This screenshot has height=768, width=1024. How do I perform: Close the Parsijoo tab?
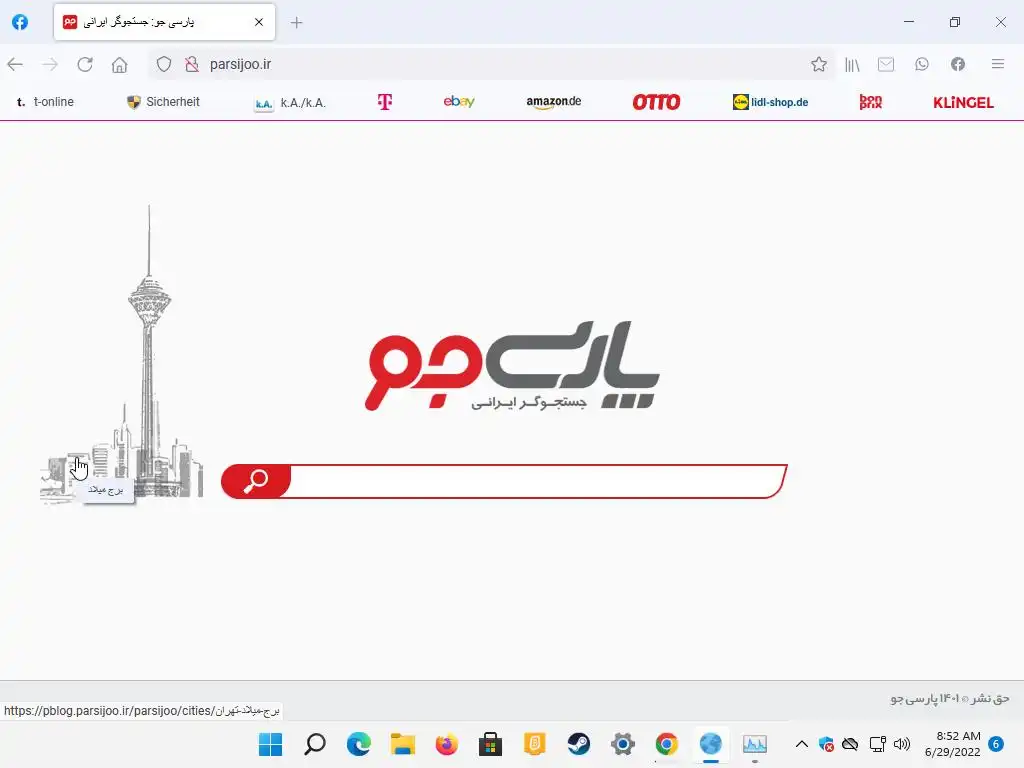[x=259, y=22]
